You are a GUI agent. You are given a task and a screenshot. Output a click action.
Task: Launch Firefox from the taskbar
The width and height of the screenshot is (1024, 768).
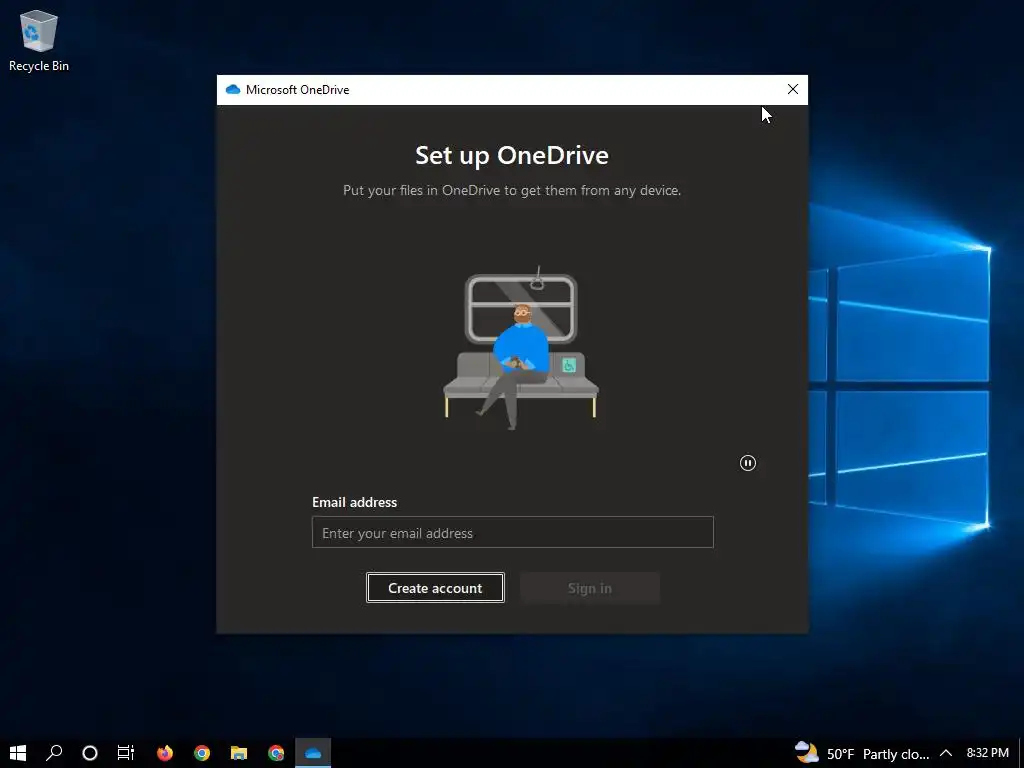[165, 753]
